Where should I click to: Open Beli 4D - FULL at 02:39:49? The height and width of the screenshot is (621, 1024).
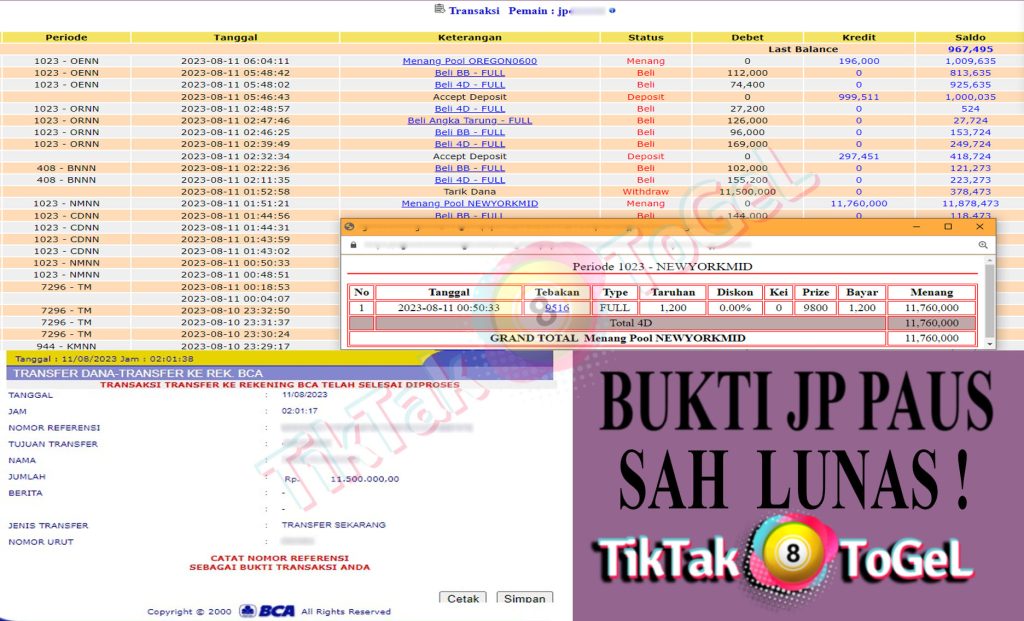470,144
